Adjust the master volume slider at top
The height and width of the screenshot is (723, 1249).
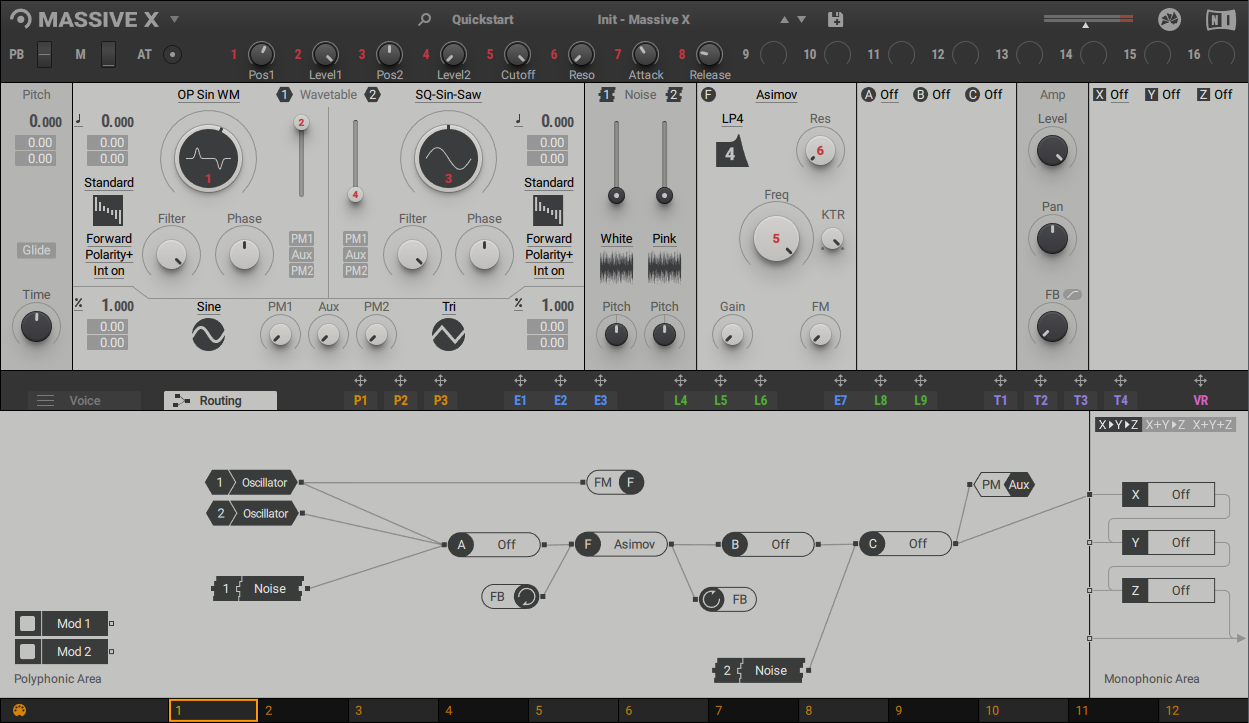coord(1088,19)
